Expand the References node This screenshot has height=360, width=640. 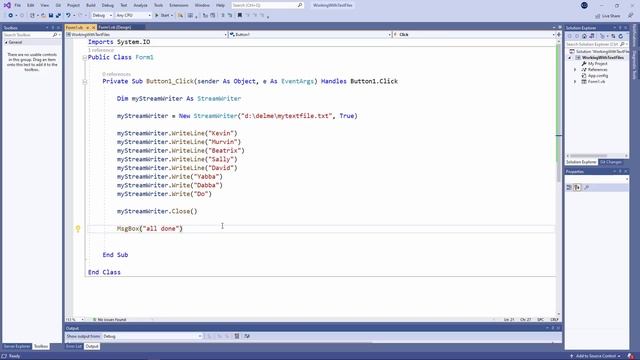[x=576, y=70]
